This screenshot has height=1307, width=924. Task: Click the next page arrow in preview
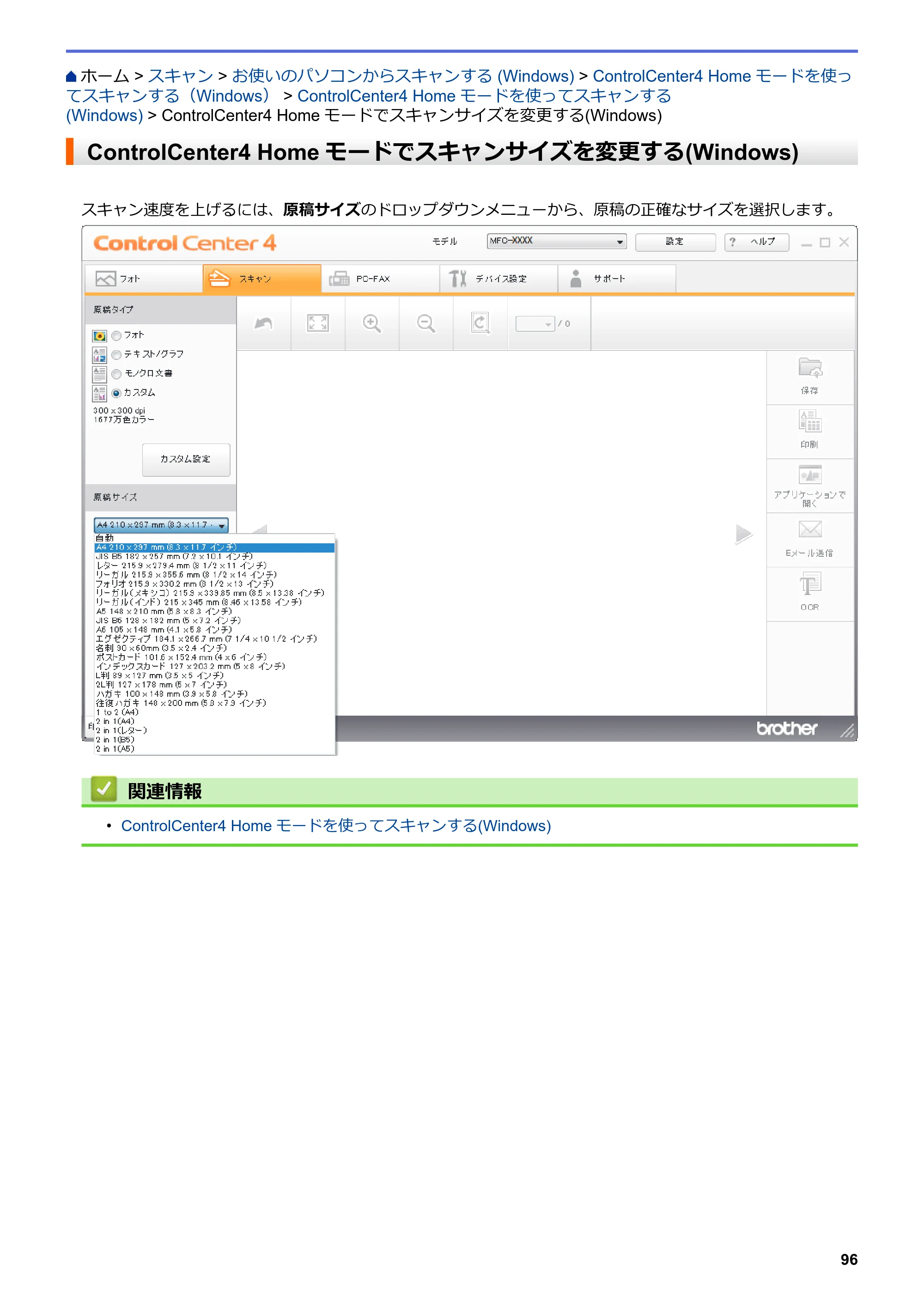point(743,534)
